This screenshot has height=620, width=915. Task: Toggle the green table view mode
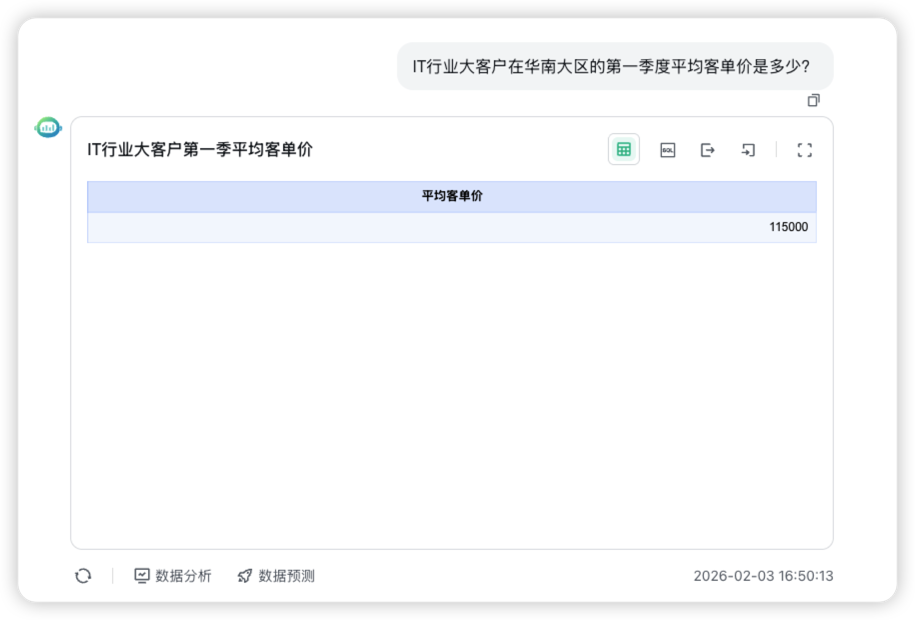623,149
